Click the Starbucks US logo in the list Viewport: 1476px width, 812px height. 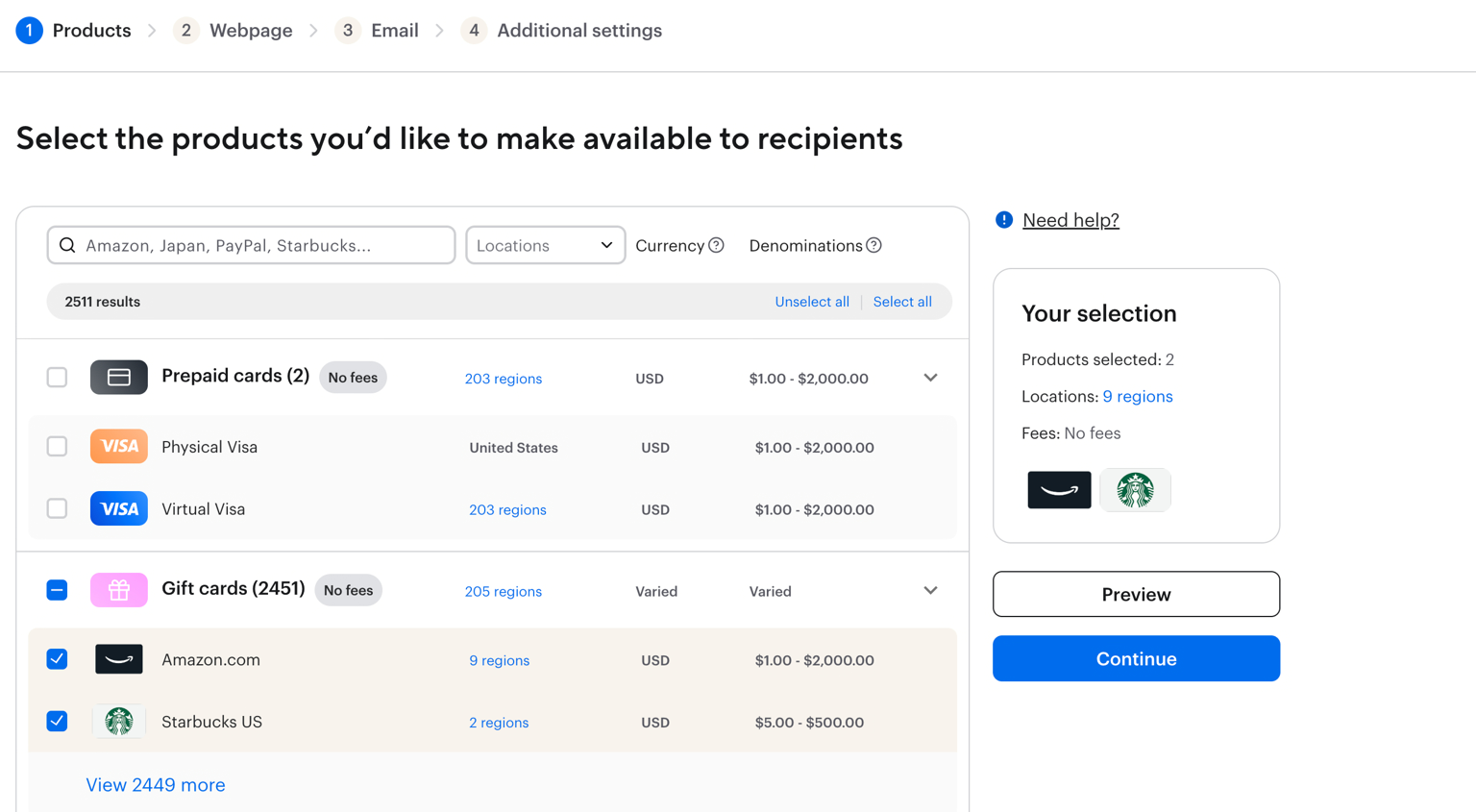click(x=119, y=722)
